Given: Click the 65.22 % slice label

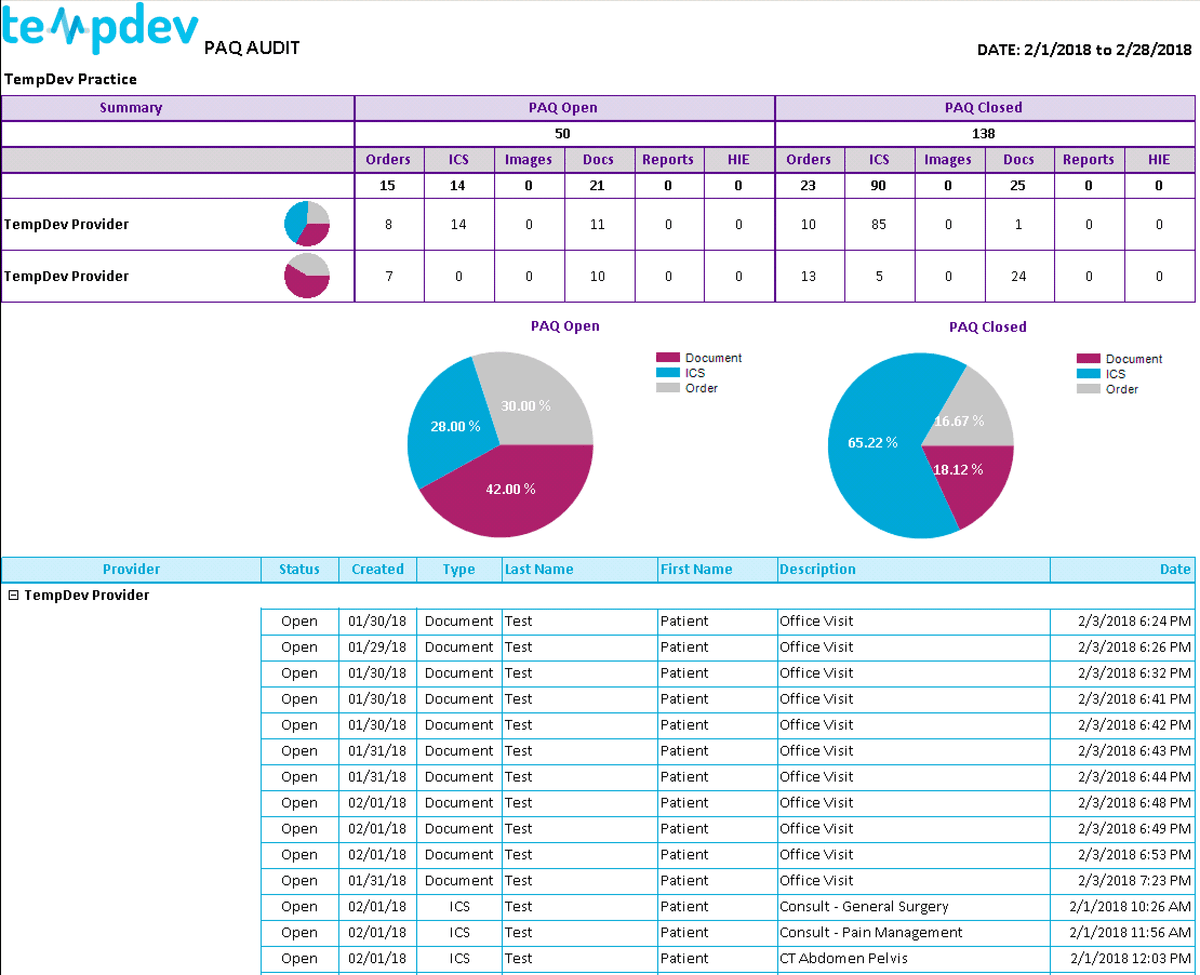Looking at the screenshot, I should tap(873, 440).
